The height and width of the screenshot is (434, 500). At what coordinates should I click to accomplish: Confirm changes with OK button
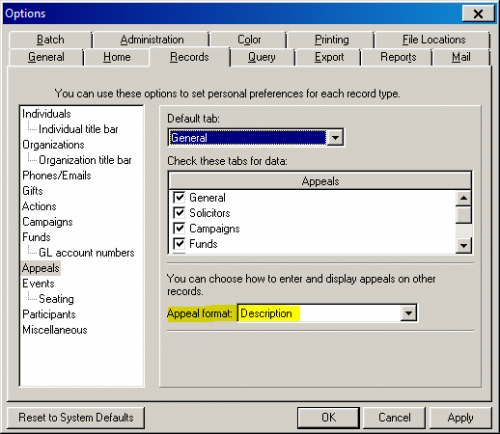(x=328, y=417)
